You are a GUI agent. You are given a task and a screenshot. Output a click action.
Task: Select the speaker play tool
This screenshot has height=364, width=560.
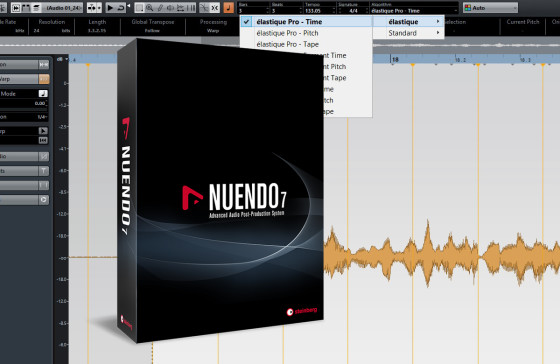coord(170,8)
